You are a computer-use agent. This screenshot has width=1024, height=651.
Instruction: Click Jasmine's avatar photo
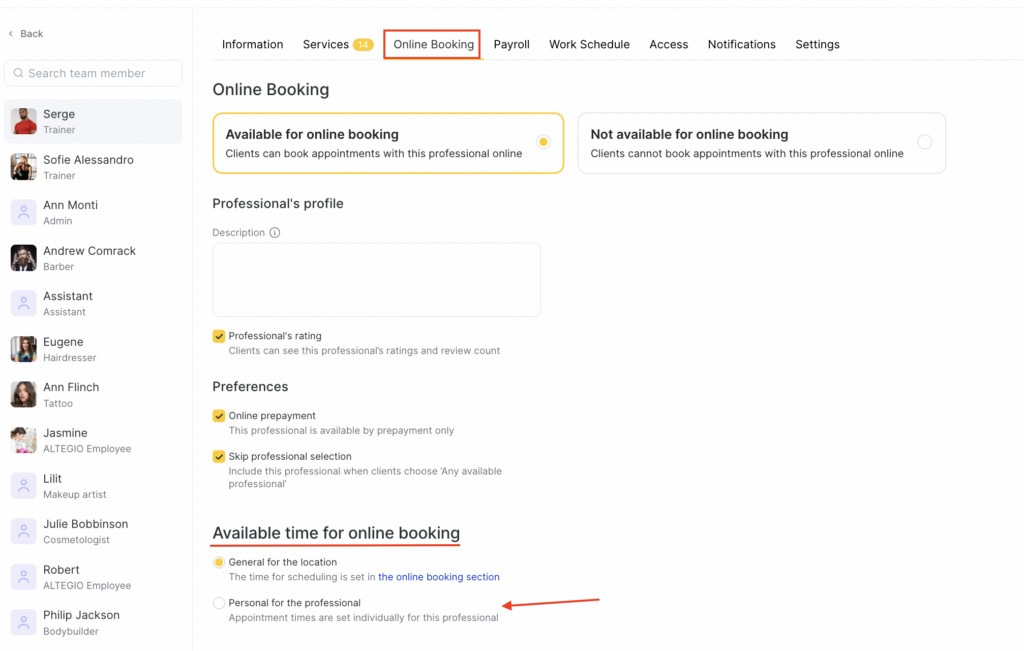pos(24,440)
